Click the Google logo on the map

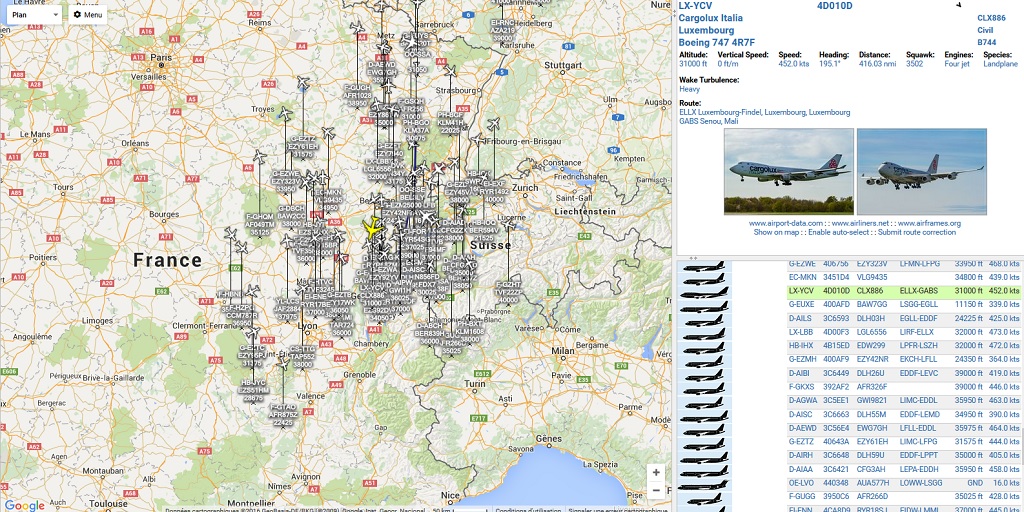tap(24, 505)
